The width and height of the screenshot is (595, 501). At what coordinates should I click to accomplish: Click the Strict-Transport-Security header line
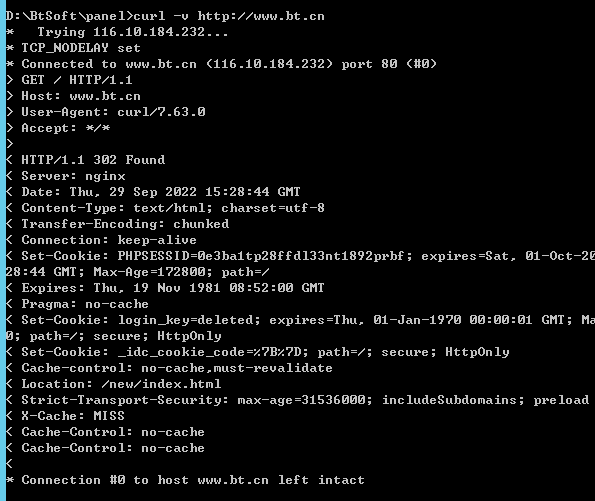[297, 400]
